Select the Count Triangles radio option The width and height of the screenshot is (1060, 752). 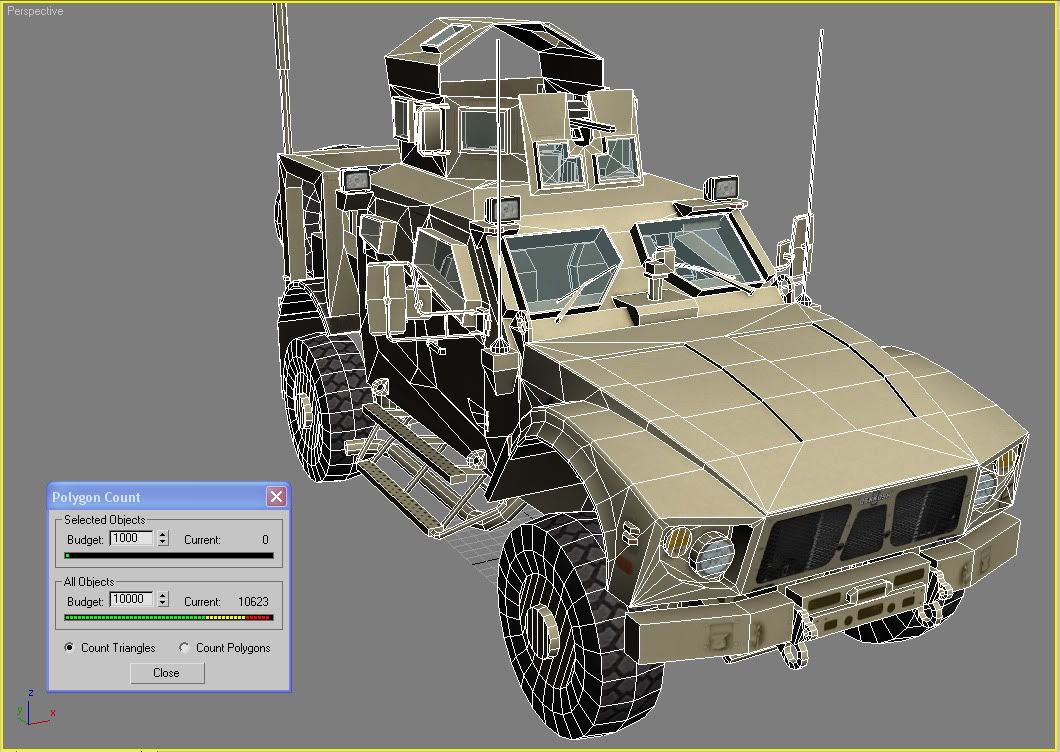coord(69,648)
